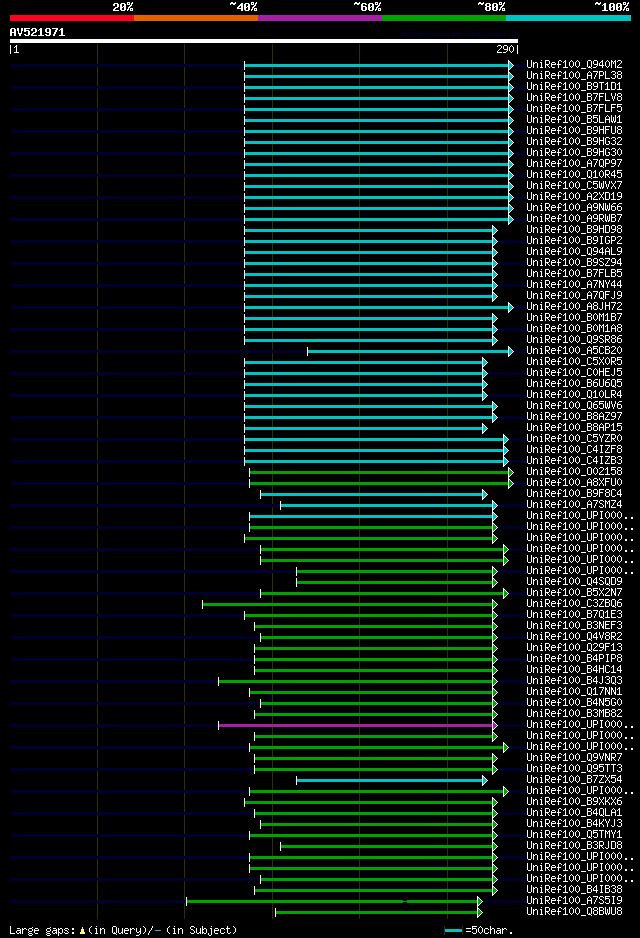Click the UniRef100_A2XD19 entry

[574, 196]
